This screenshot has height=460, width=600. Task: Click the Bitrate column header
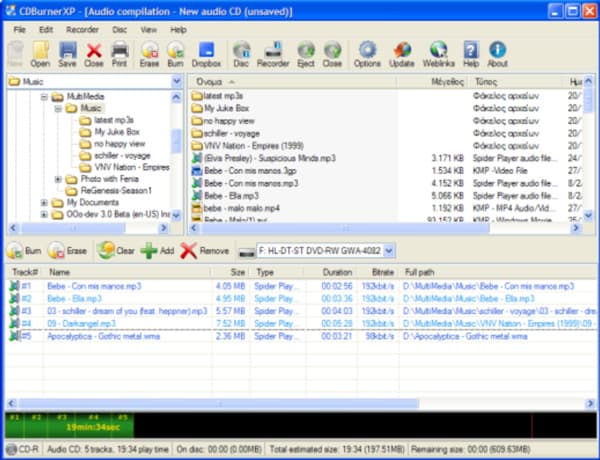[x=378, y=272]
